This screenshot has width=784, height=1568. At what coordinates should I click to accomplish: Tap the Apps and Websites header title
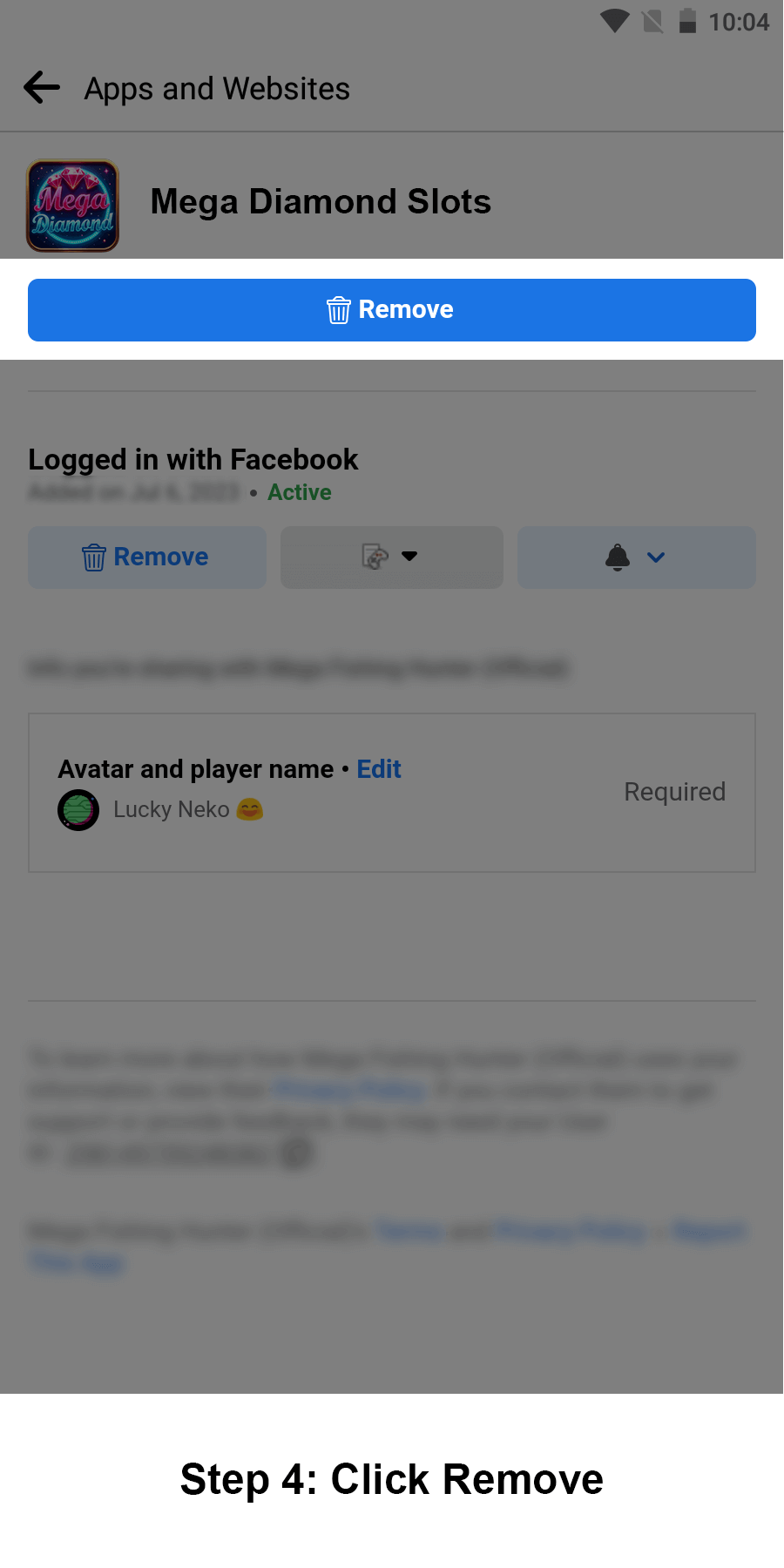pyautogui.click(x=217, y=89)
